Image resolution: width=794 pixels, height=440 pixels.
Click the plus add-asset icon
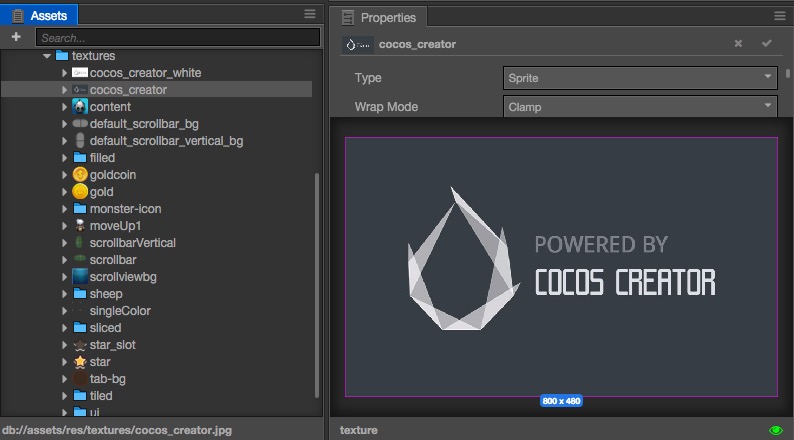(16, 37)
